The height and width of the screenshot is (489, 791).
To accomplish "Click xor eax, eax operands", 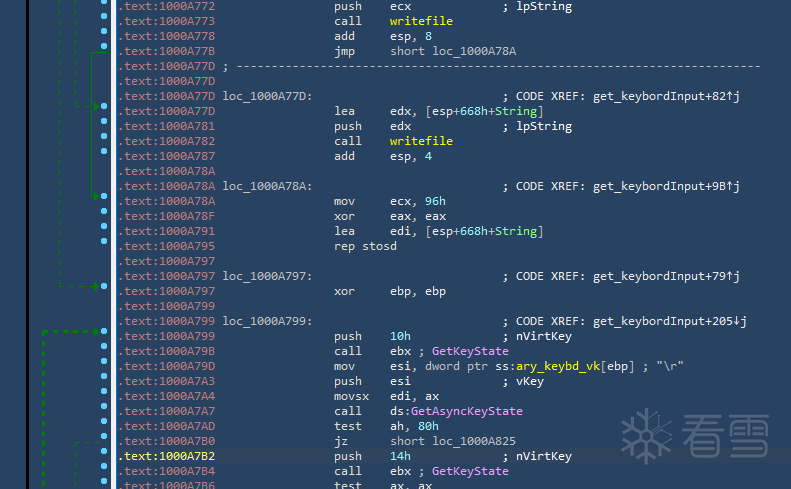I will (418, 216).
